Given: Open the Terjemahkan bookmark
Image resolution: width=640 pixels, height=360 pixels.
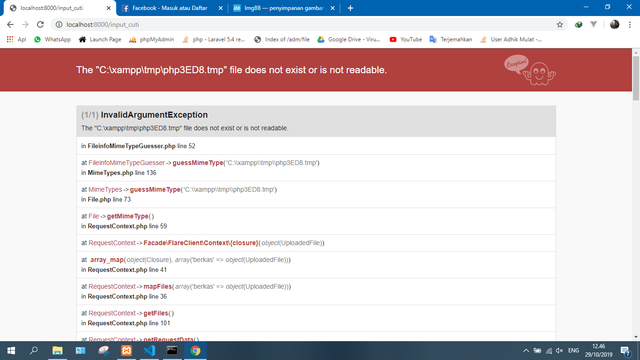Looking at the screenshot, I should tap(451, 40).
